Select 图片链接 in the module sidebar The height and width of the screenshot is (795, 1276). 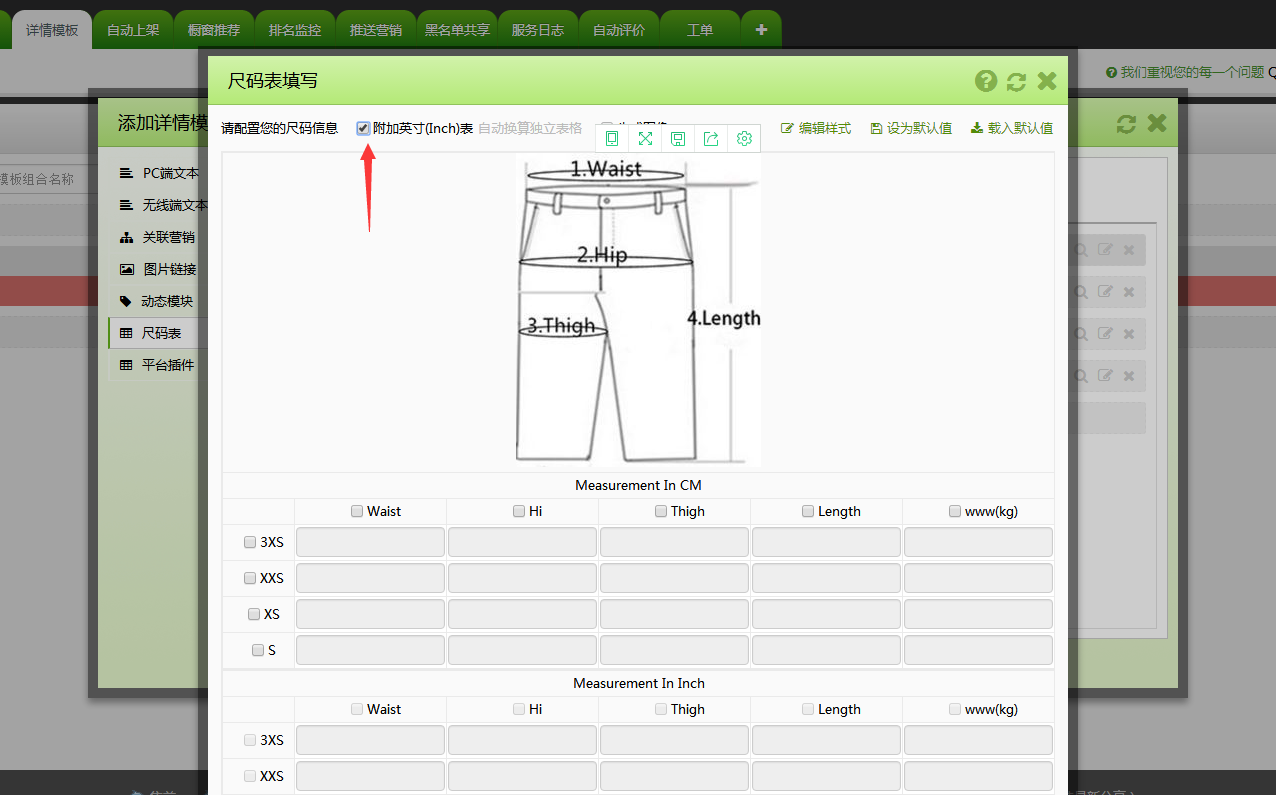[158, 269]
